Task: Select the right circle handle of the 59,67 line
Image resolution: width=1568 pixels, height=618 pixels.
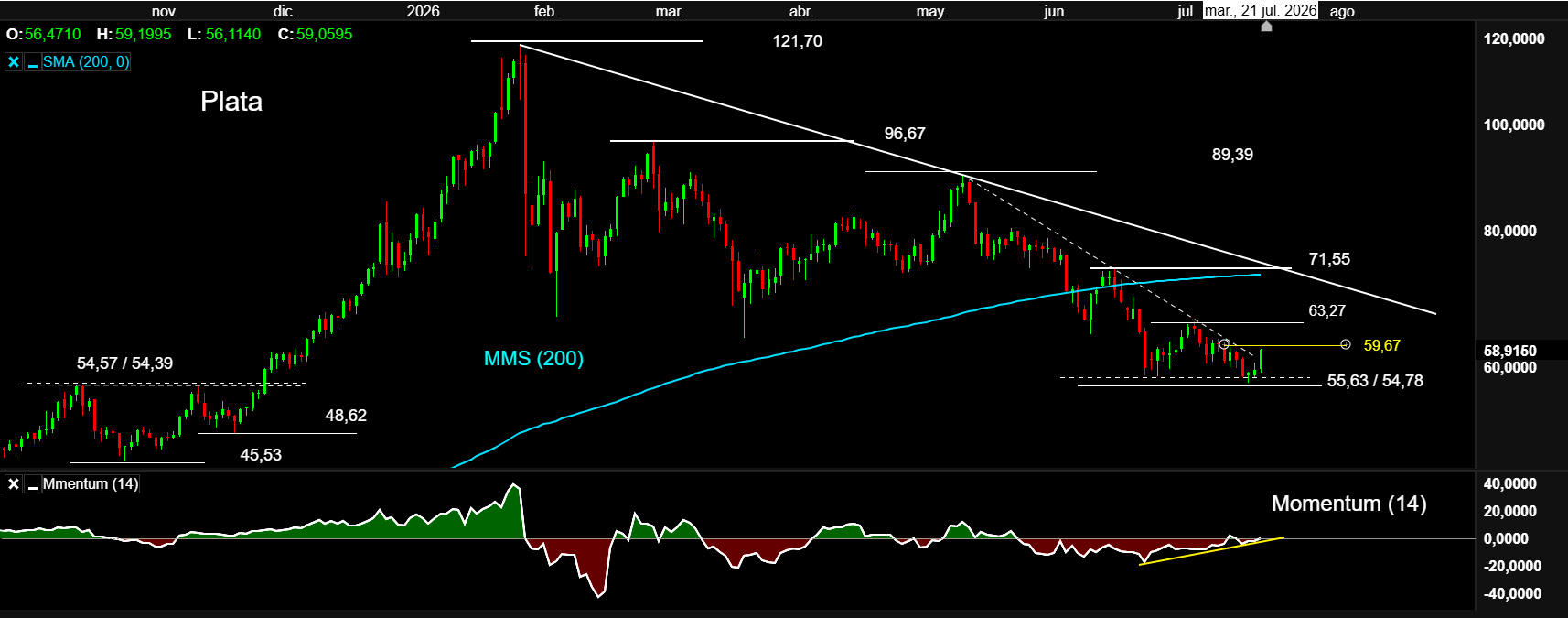Action: tap(1346, 344)
